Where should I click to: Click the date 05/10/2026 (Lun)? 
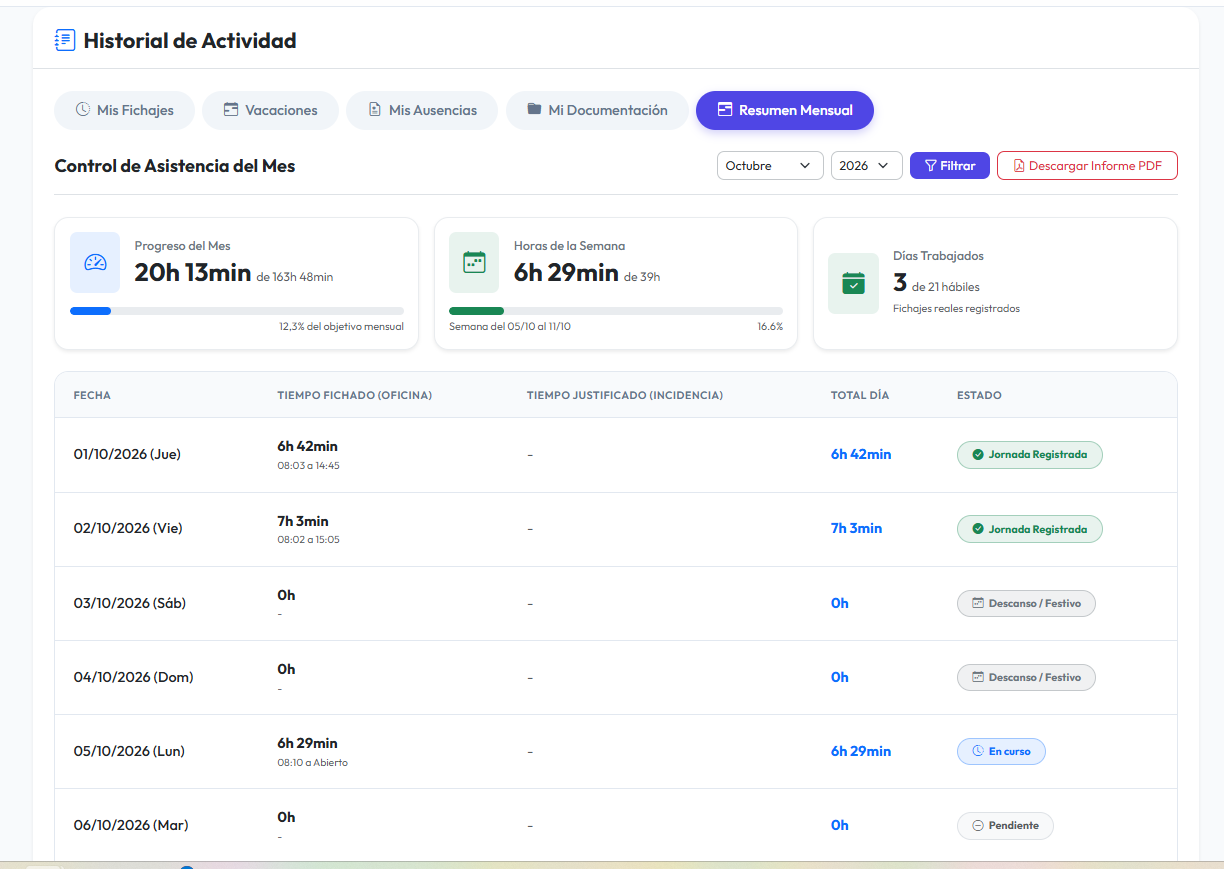click(x=129, y=751)
